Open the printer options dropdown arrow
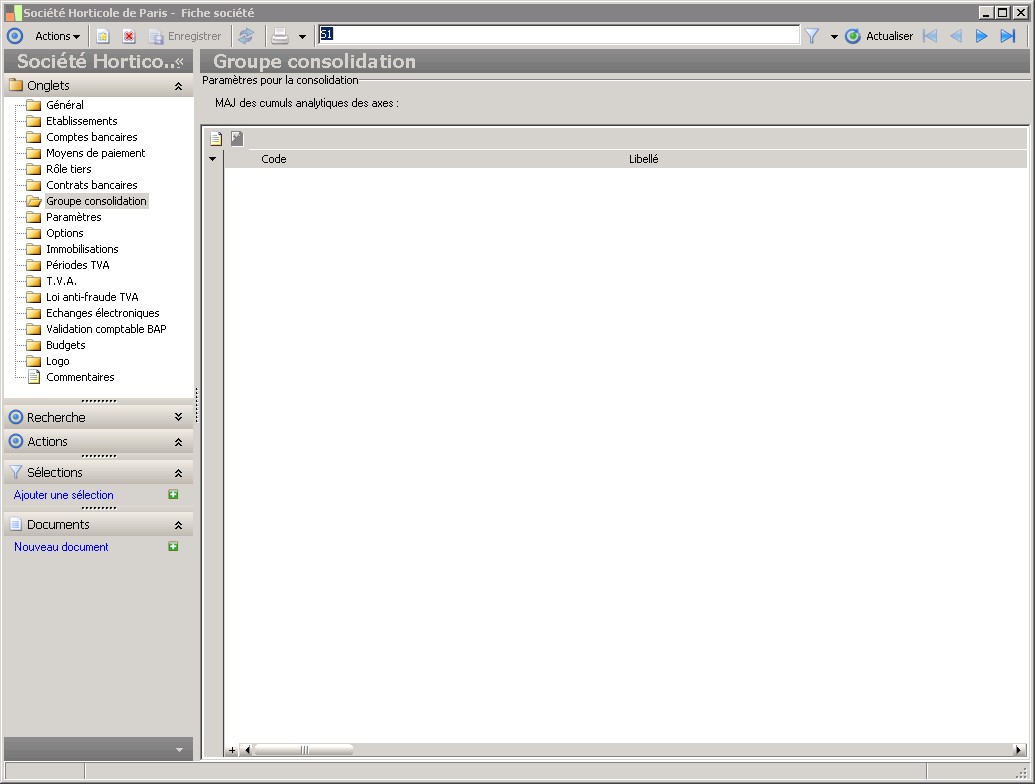The image size is (1035, 784). coord(302,37)
